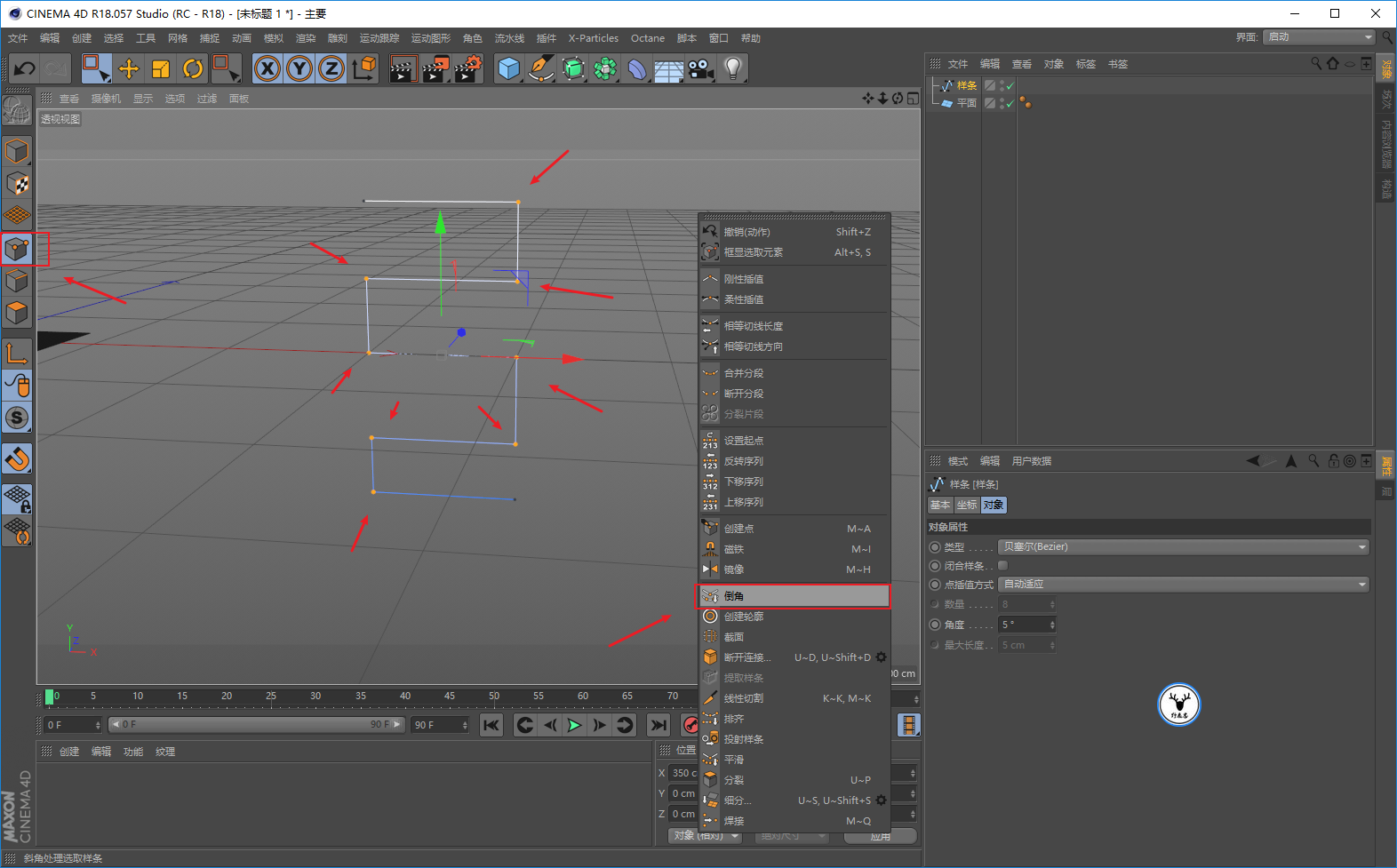Add a Camera object
Image resolution: width=1397 pixels, height=868 pixels.
pos(700,68)
